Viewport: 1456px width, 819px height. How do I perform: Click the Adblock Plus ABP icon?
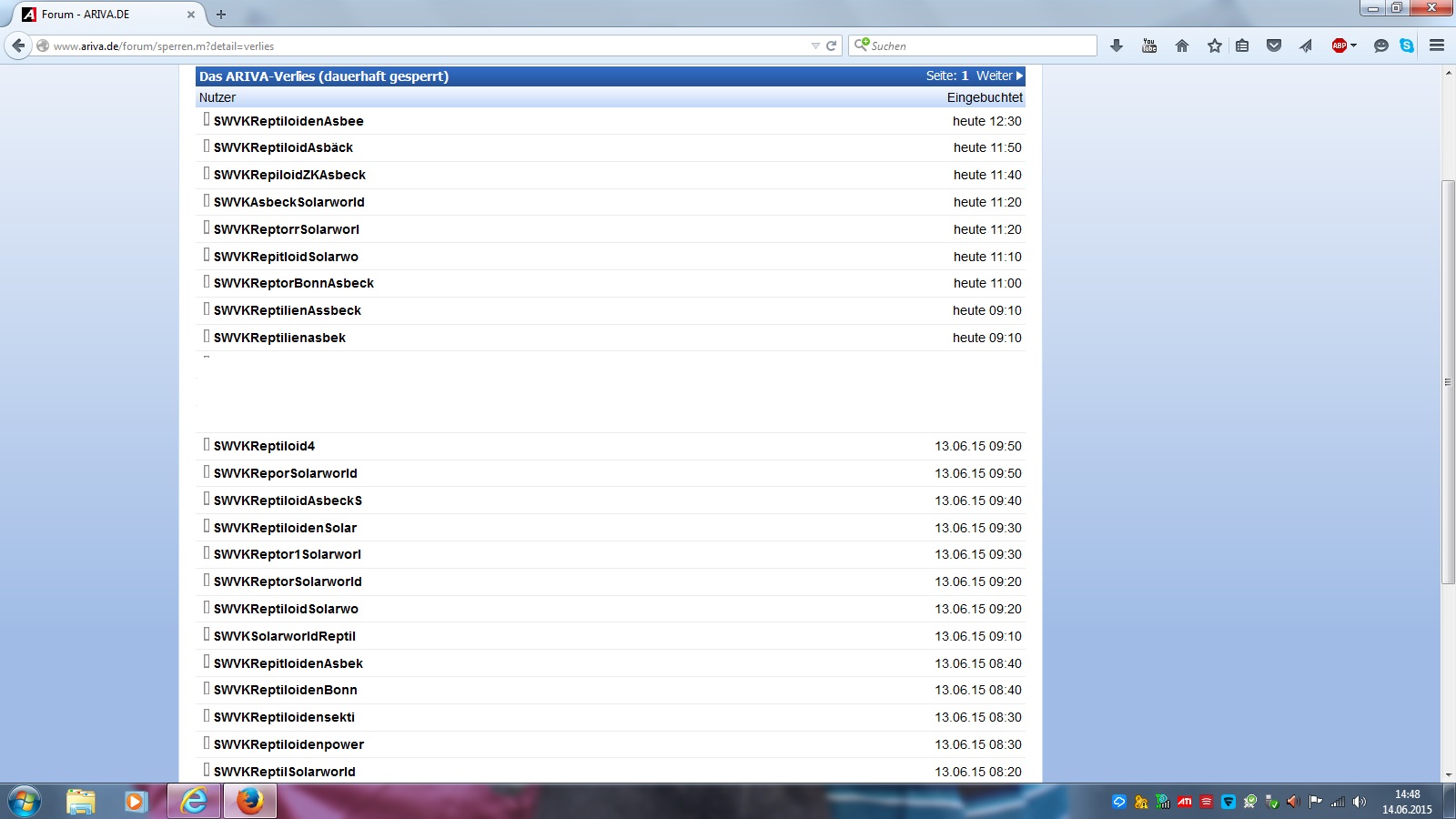tap(1339, 45)
